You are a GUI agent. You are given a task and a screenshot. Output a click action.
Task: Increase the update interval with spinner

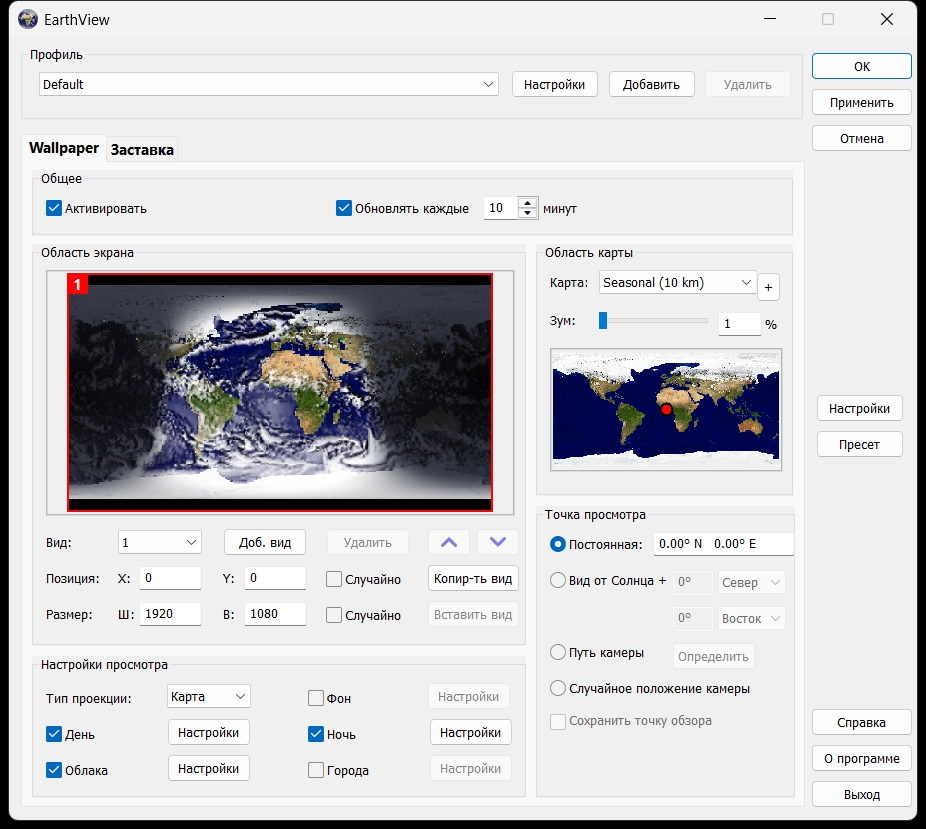pyautogui.click(x=528, y=203)
